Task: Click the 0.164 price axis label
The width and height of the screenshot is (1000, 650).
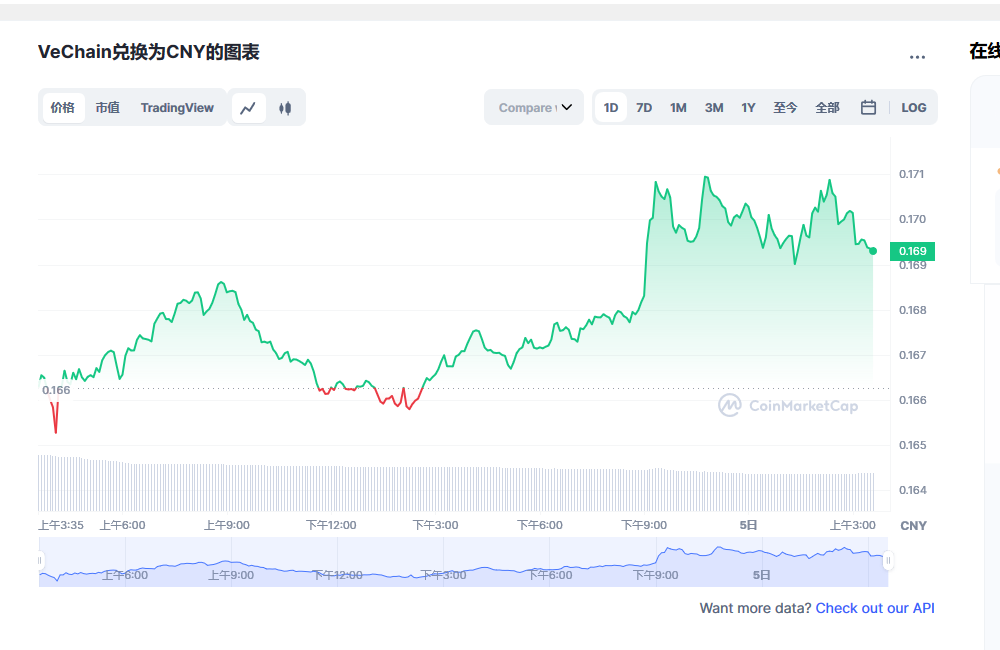Action: [913, 490]
